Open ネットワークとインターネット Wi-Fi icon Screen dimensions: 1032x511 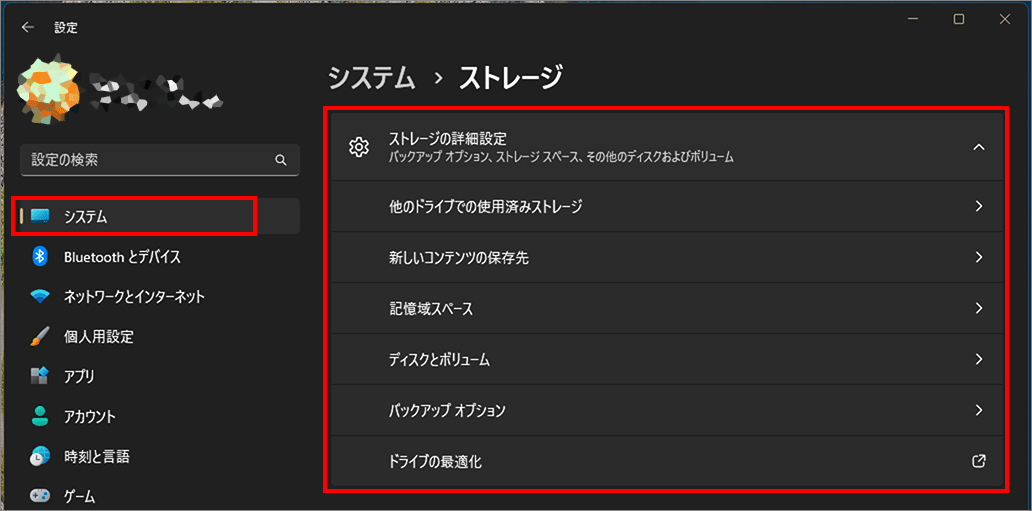pyautogui.click(x=40, y=297)
